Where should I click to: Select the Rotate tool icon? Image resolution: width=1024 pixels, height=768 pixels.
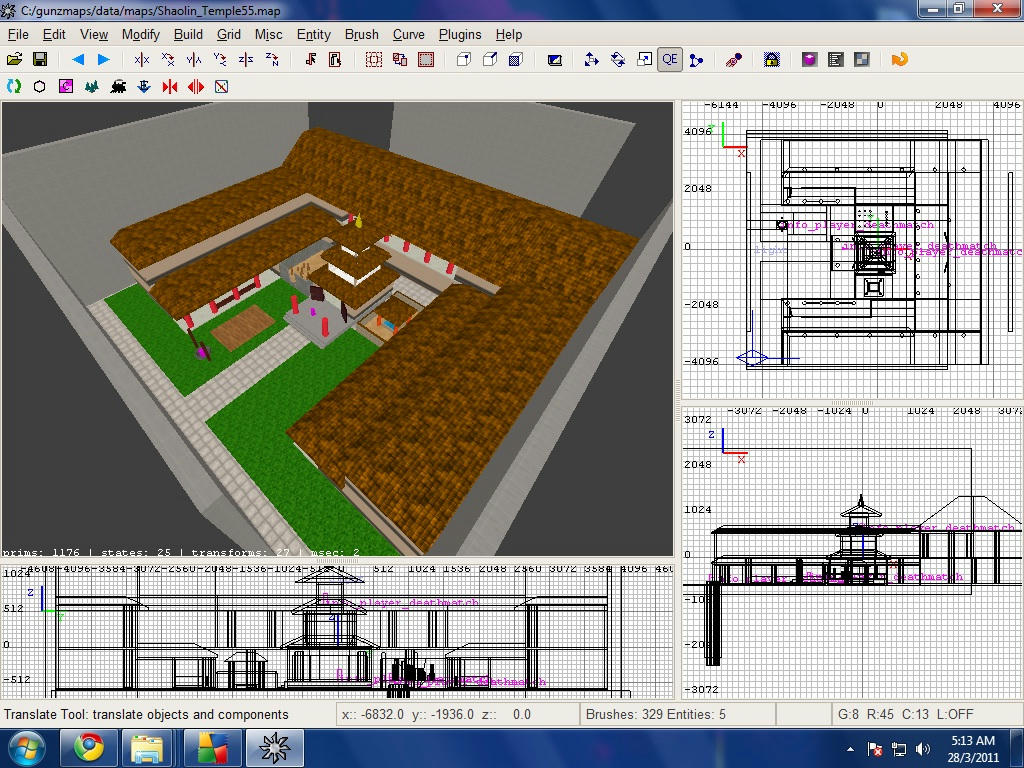coord(618,60)
